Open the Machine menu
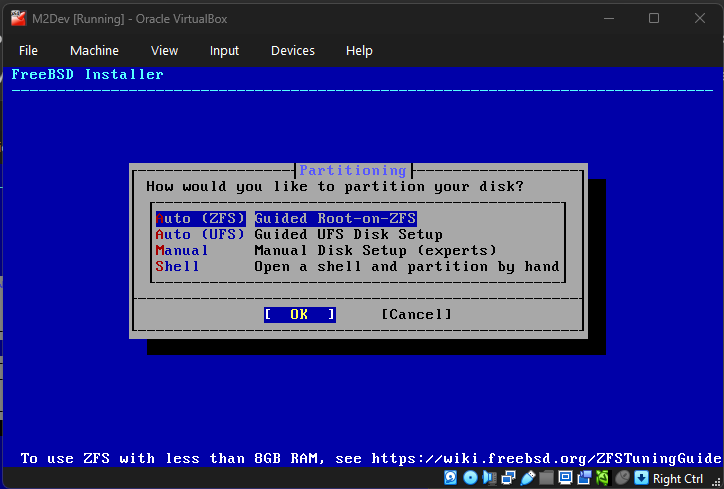This screenshot has height=489, width=724. coord(94,51)
